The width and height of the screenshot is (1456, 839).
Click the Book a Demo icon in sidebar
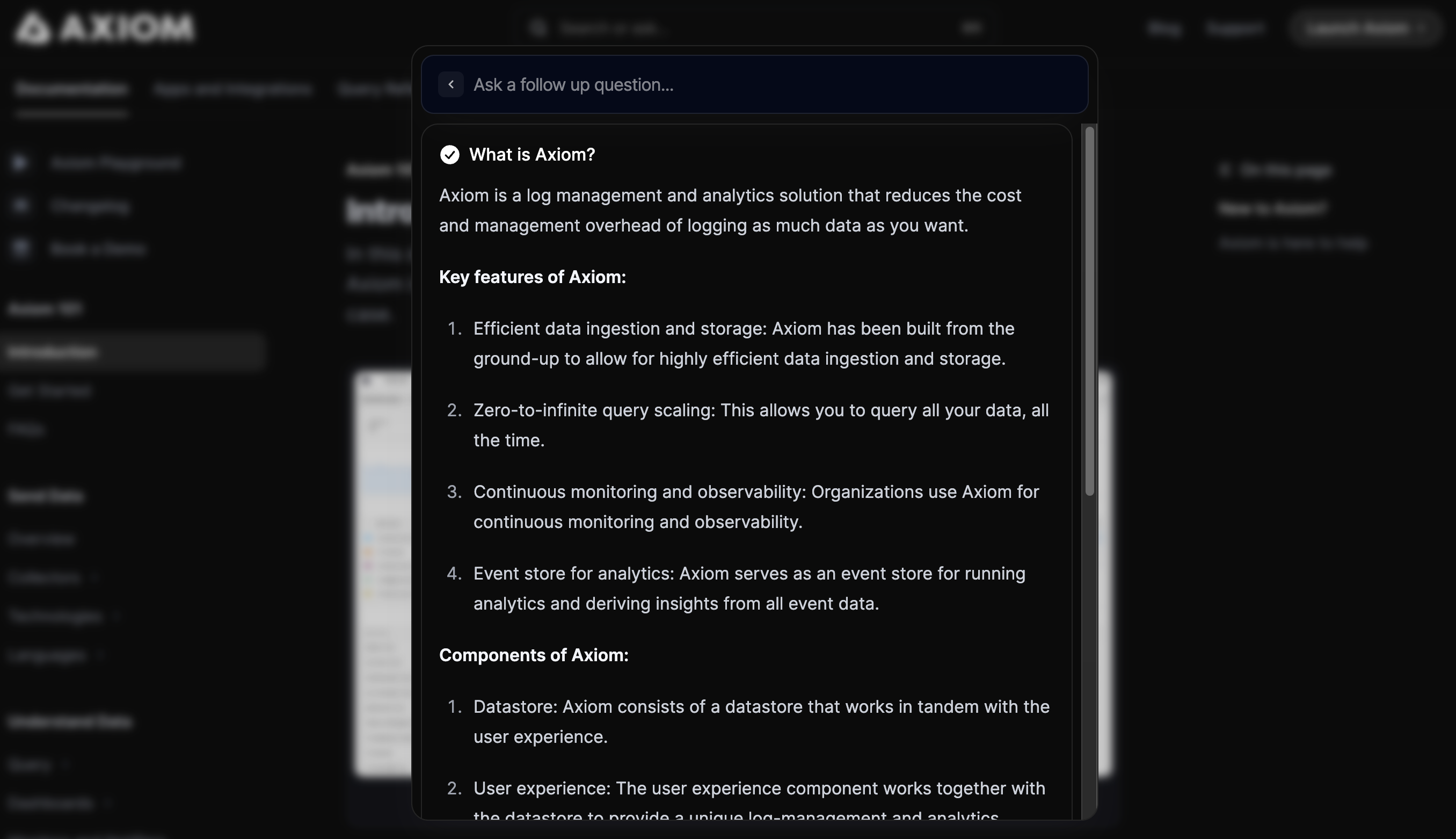pyautogui.click(x=20, y=248)
